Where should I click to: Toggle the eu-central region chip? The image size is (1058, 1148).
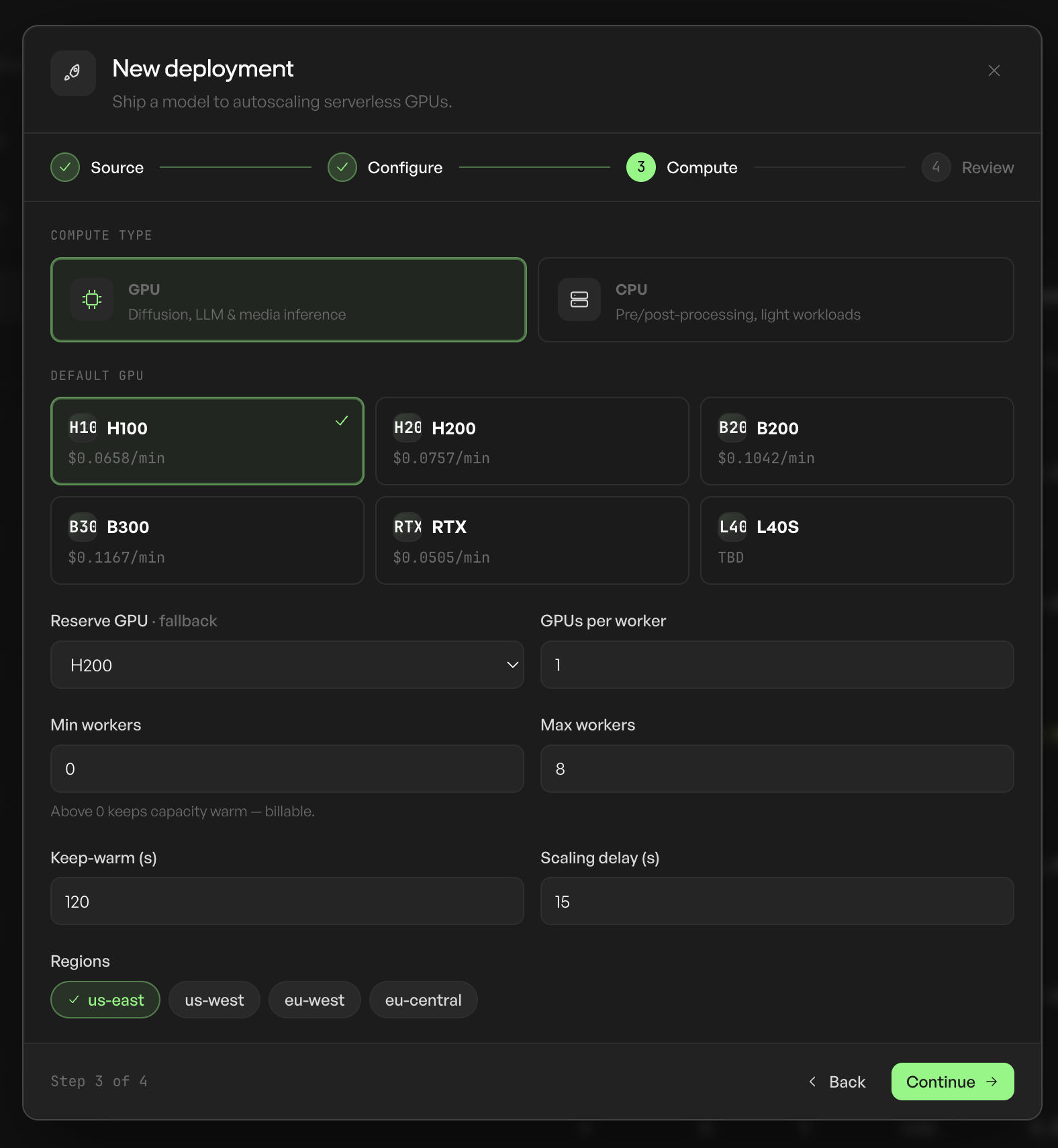click(424, 1000)
